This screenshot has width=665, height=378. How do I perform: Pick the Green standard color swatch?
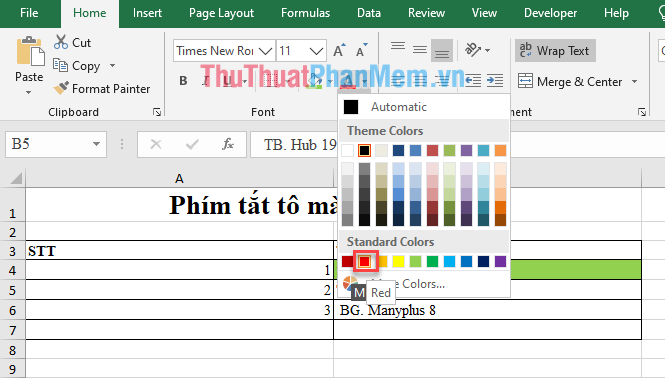432,261
